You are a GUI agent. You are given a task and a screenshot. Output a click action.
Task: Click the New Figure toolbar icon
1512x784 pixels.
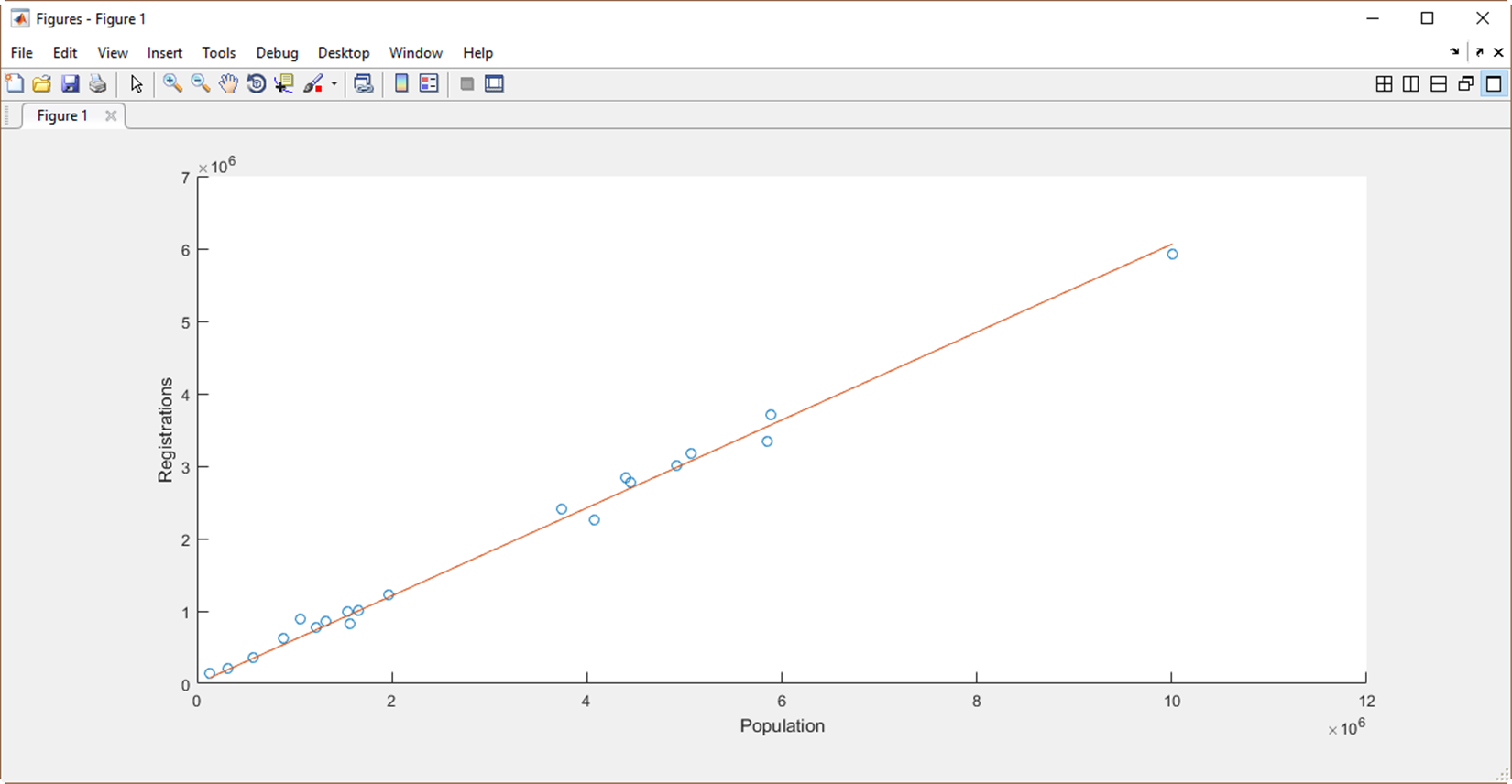coord(15,83)
